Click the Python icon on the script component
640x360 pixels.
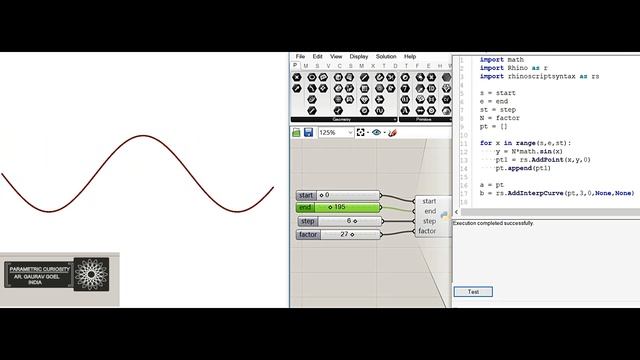[x=444, y=216]
